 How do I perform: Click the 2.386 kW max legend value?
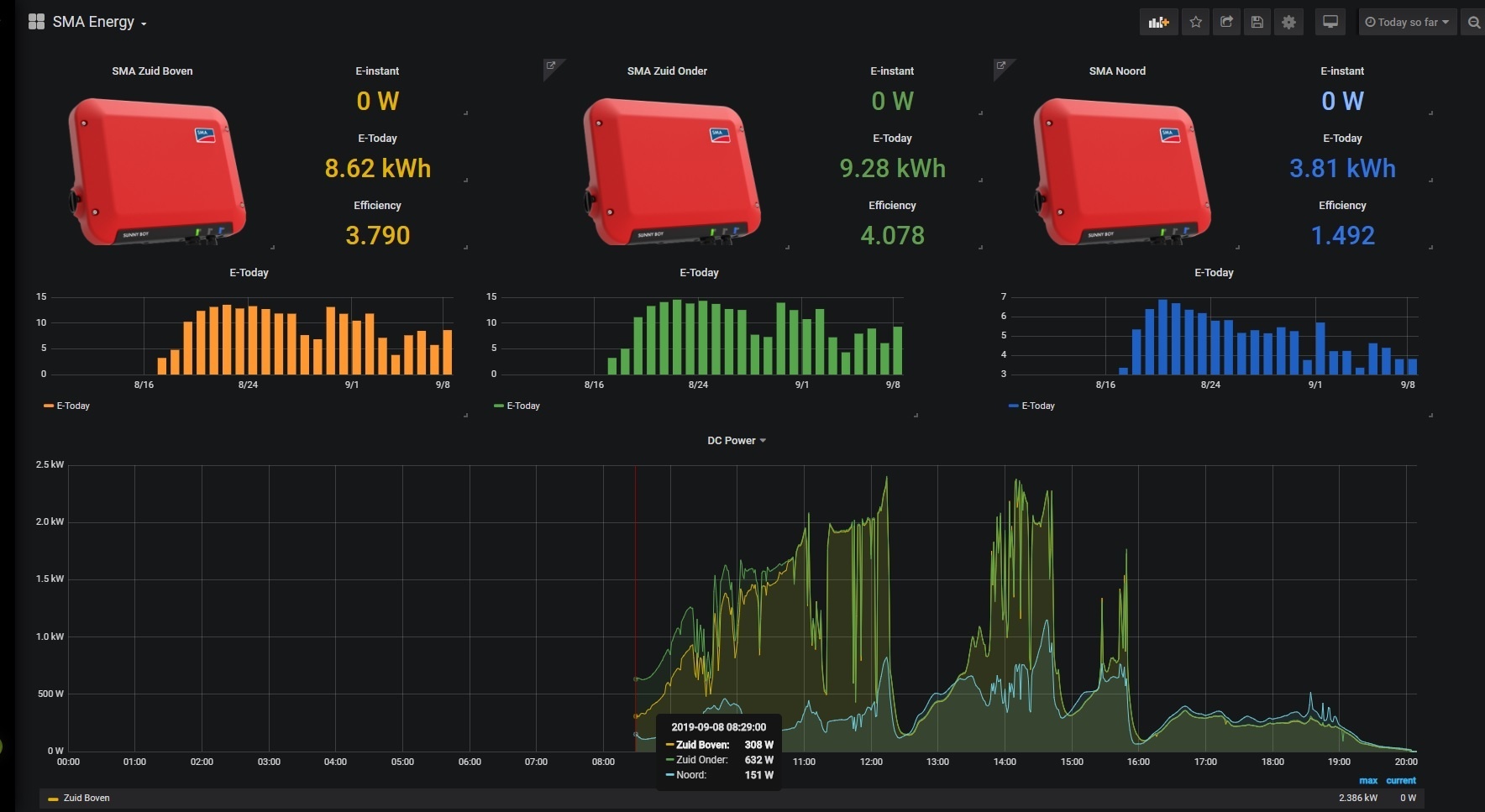click(1358, 798)
